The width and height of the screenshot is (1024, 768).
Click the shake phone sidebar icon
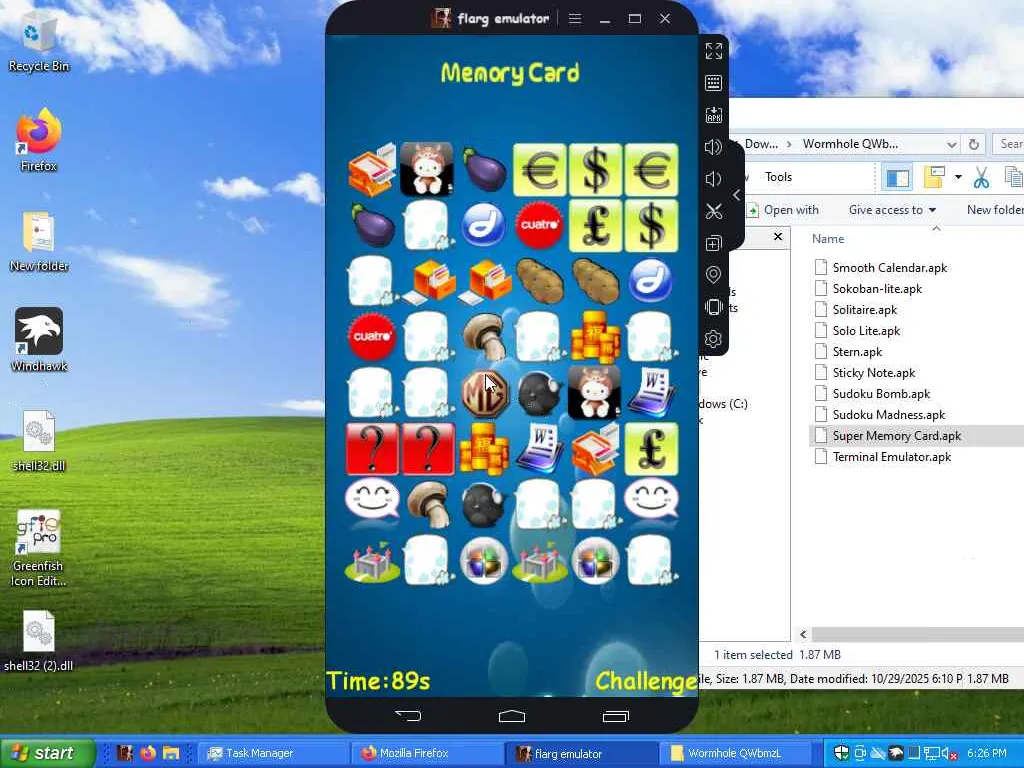click(713, 307)
